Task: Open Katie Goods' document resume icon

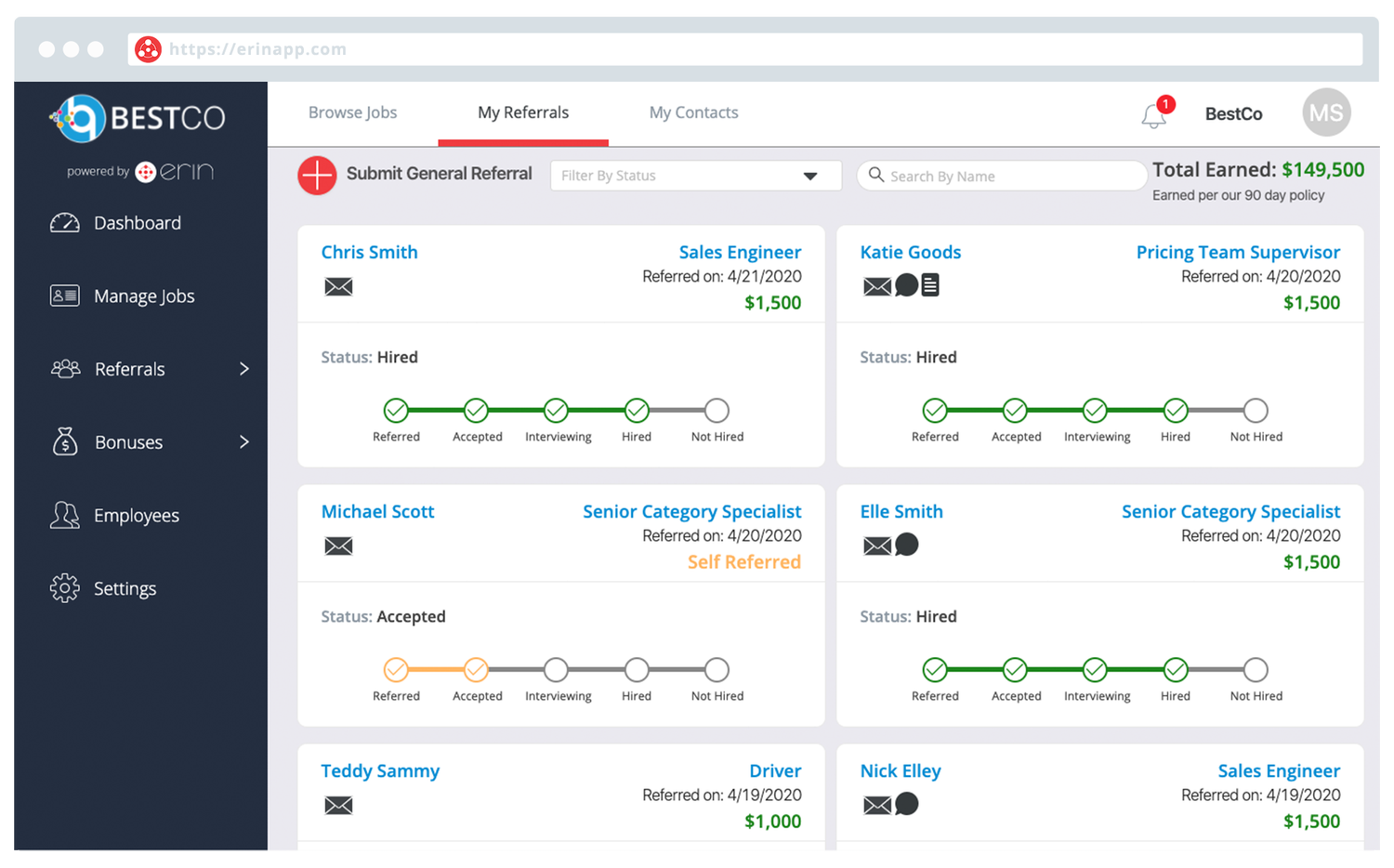Action: [x=930, y=285]
